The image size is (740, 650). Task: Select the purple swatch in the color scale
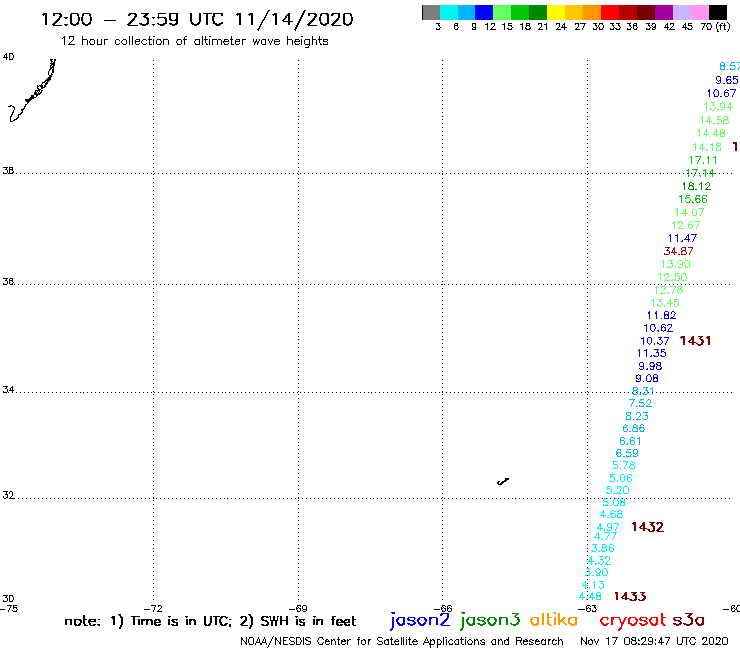click(x=664, y=12)
